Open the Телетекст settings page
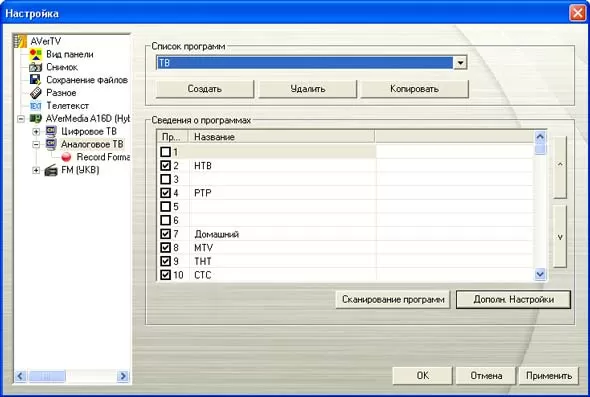 point(67,106)
